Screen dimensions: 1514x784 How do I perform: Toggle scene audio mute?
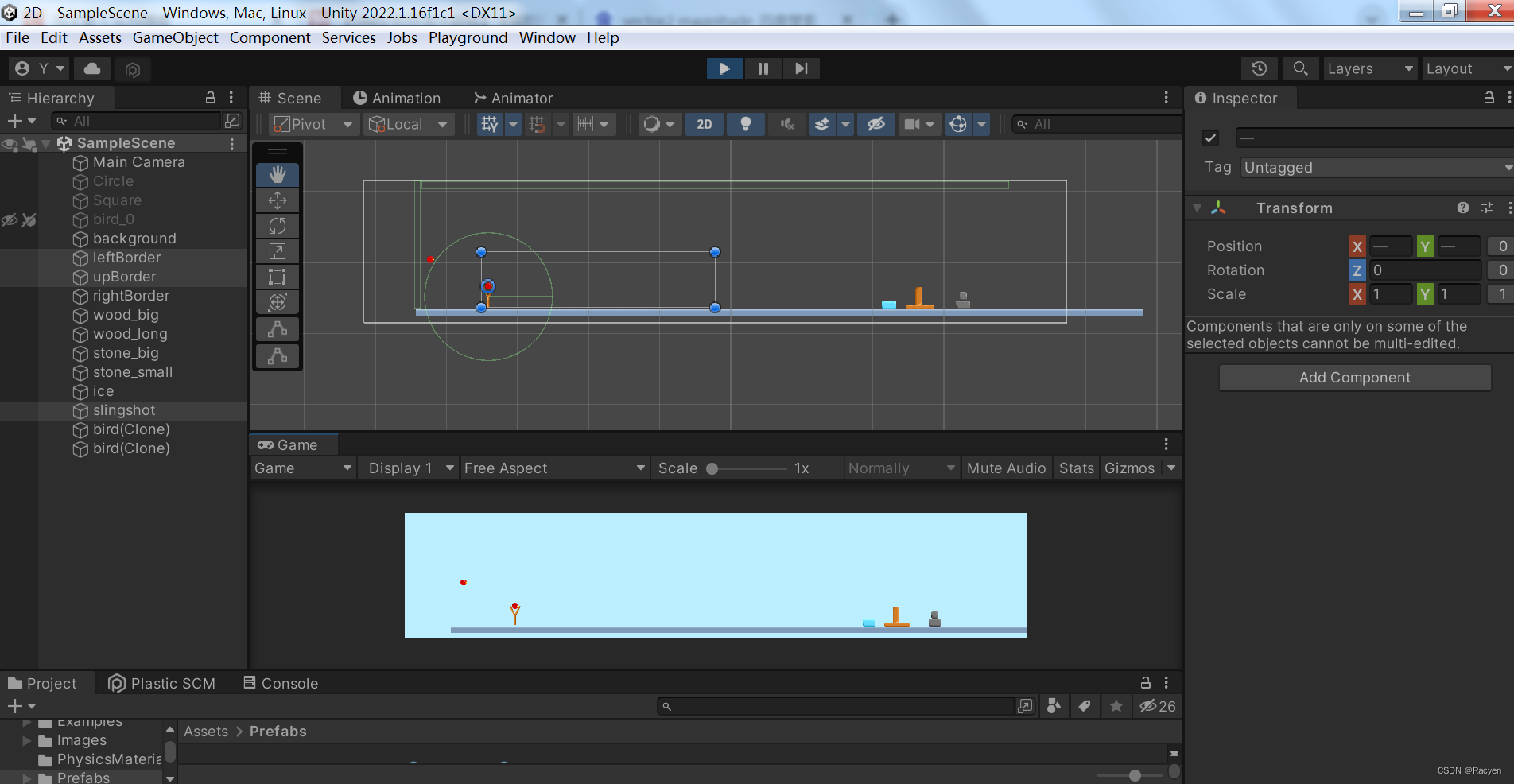pyautogui.click(x=787, y=124)
